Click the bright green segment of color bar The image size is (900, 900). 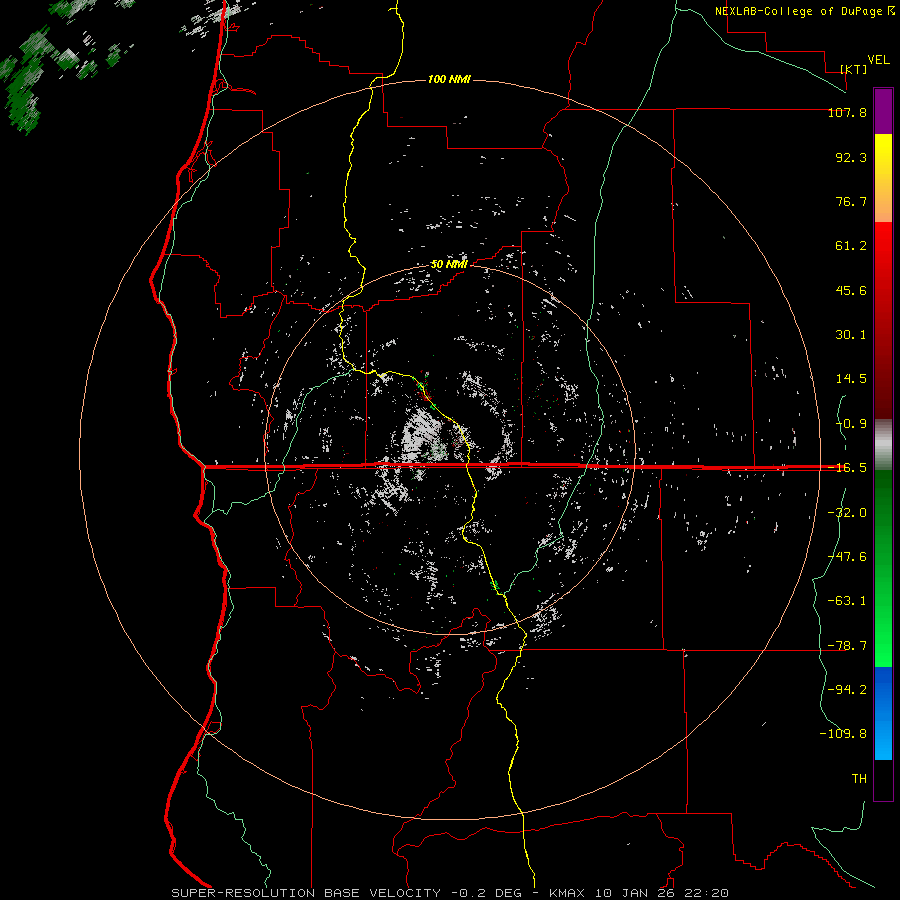click(883, 568)
